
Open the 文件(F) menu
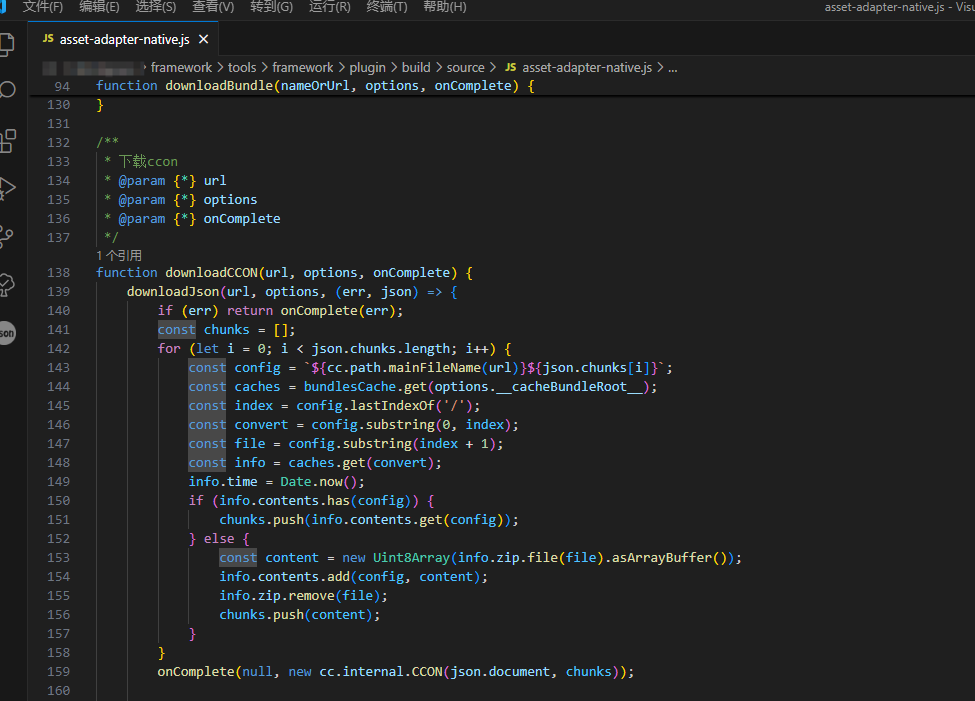tap(42, 7)
